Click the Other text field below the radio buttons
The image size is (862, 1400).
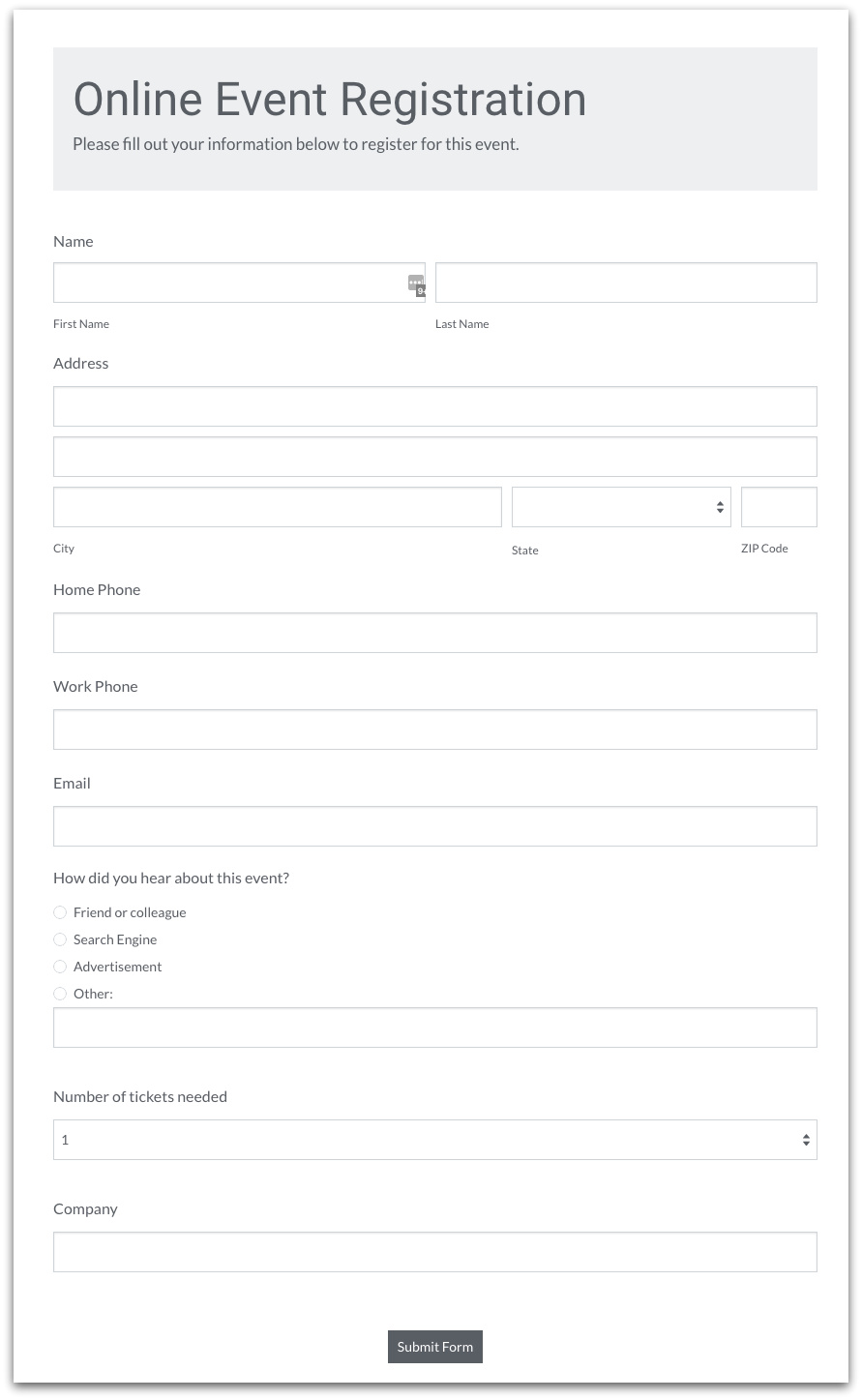435,1028
